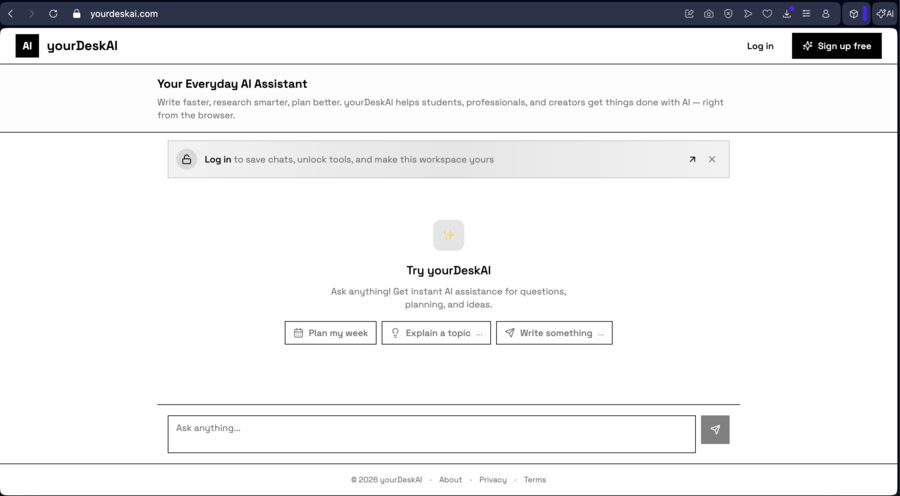
Task: Open the Privacy footer link
Action: (x=493, y=480)
